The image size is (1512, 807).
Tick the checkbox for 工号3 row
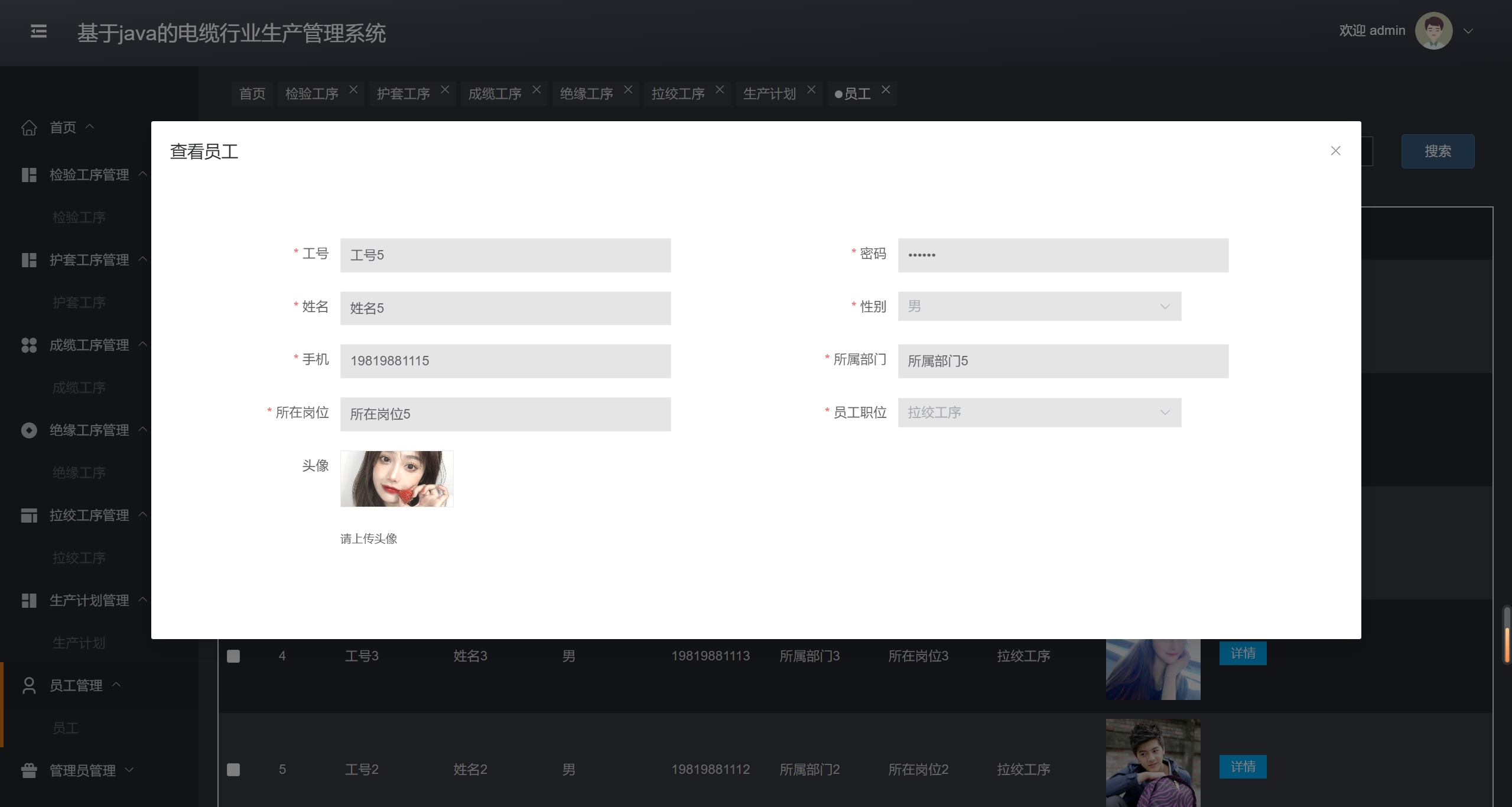coord(233,656)
